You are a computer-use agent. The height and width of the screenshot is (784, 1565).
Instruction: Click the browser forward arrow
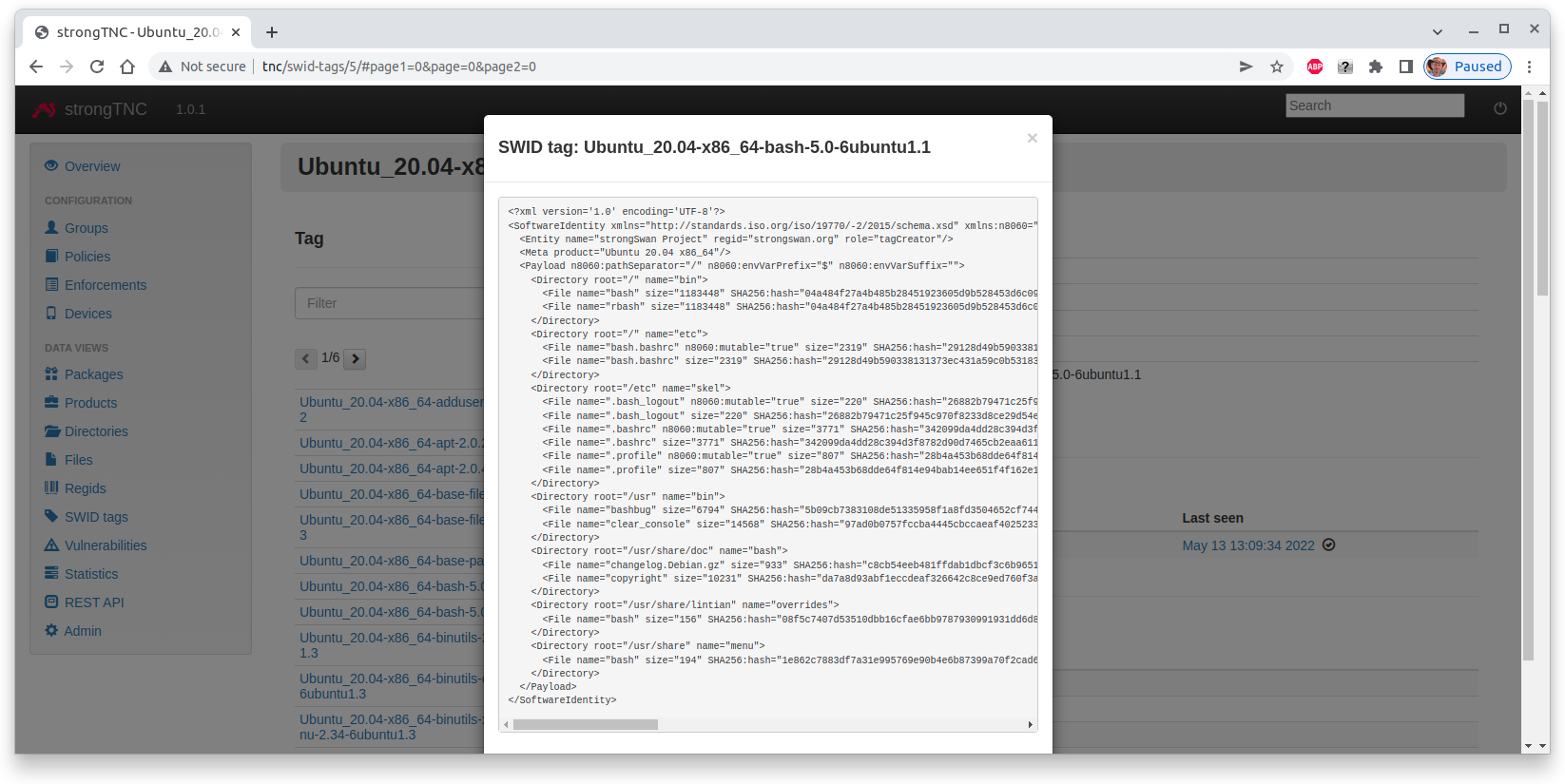[x=67, y=67]
